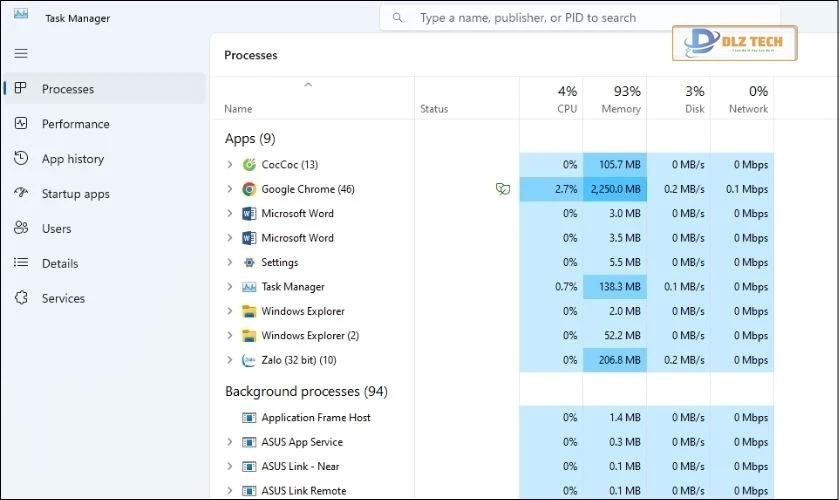
Task: Sort by the Disk column header
Action: 678,98
